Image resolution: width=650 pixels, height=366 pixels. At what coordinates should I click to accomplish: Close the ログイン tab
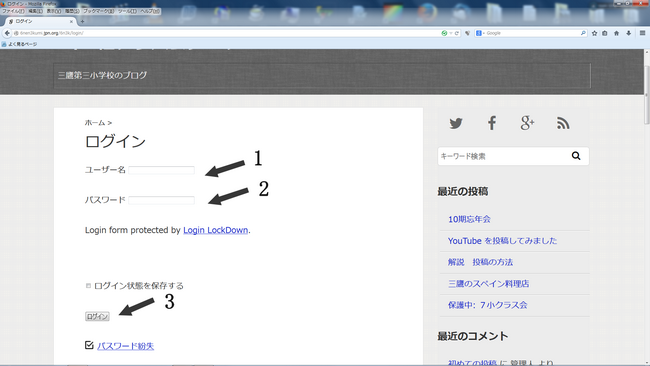[71, 21]
